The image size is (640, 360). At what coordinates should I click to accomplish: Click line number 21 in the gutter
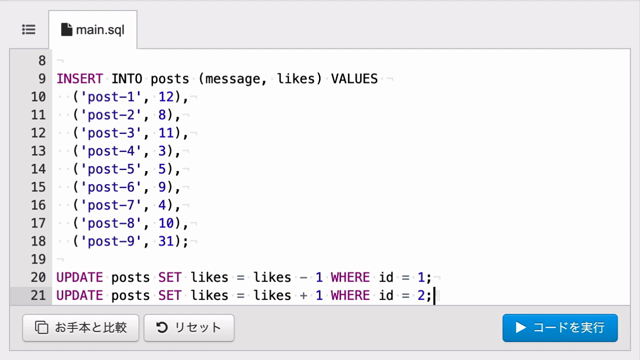coord(38,295)
